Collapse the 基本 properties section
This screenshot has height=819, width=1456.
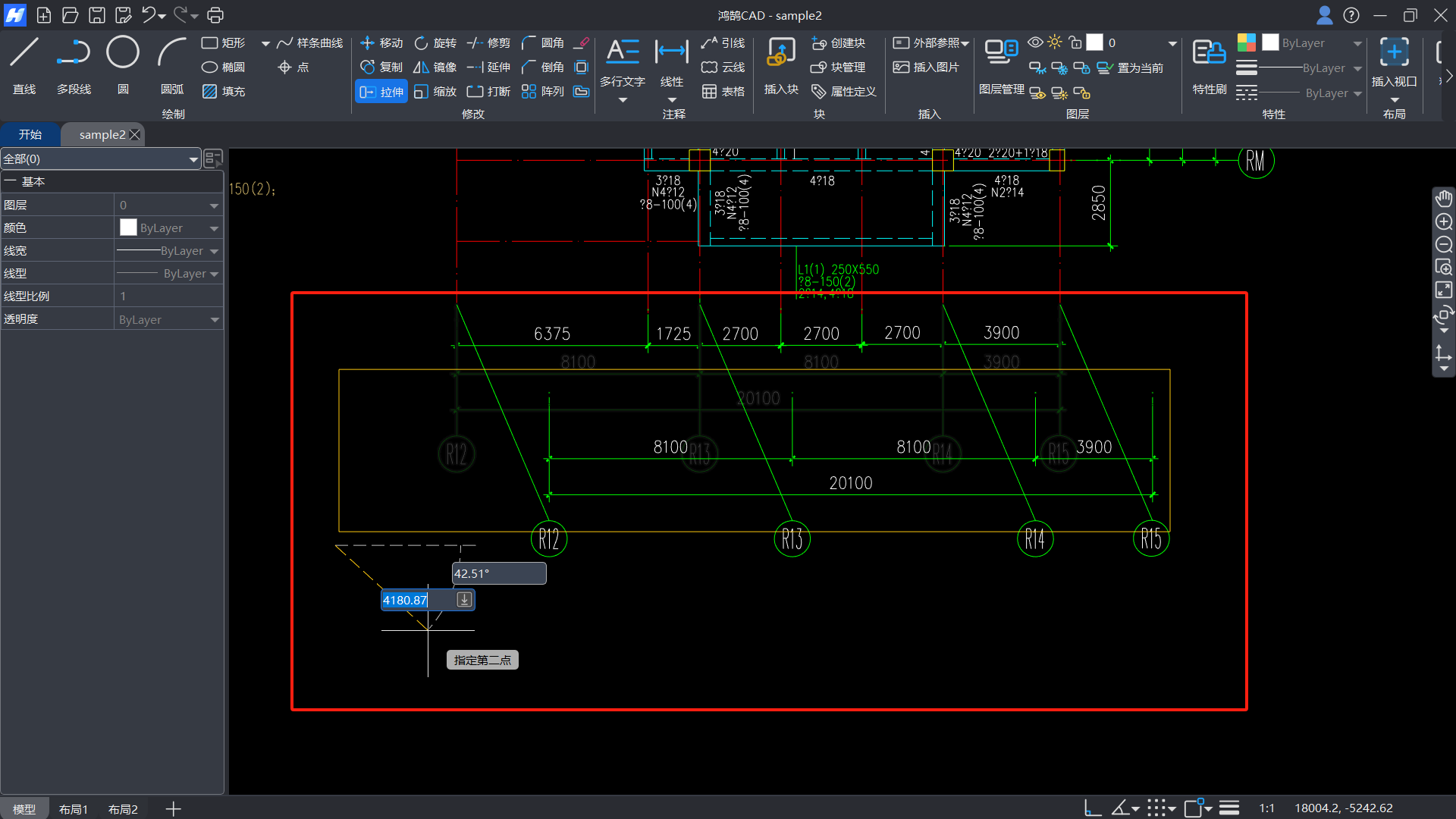point(11,182)
